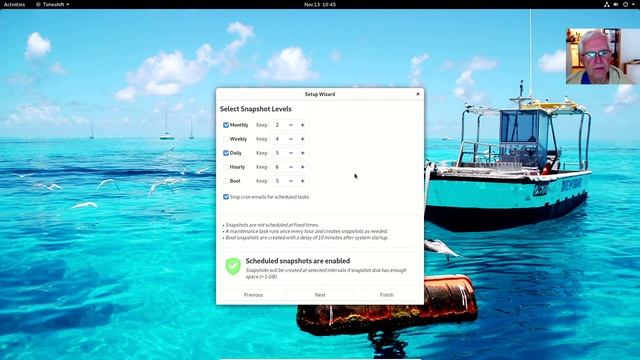
Task: Open the Timeshift app menu
Action: tap(53, 4)
